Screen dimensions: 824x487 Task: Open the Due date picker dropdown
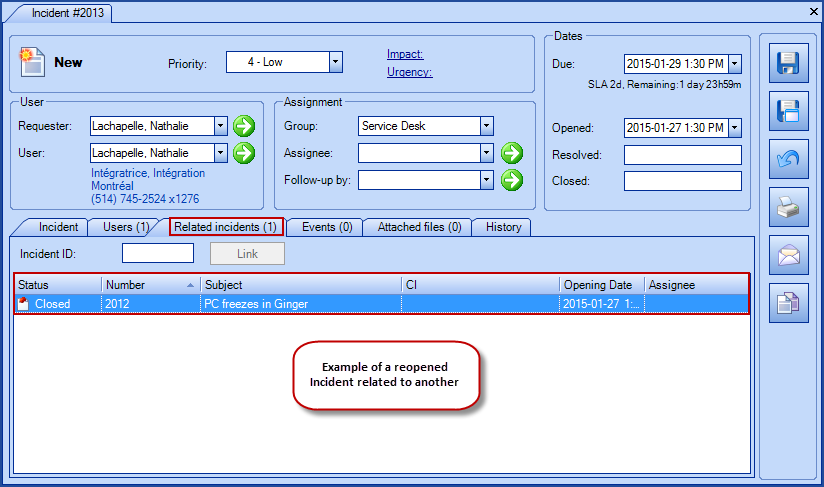point(735,64)
